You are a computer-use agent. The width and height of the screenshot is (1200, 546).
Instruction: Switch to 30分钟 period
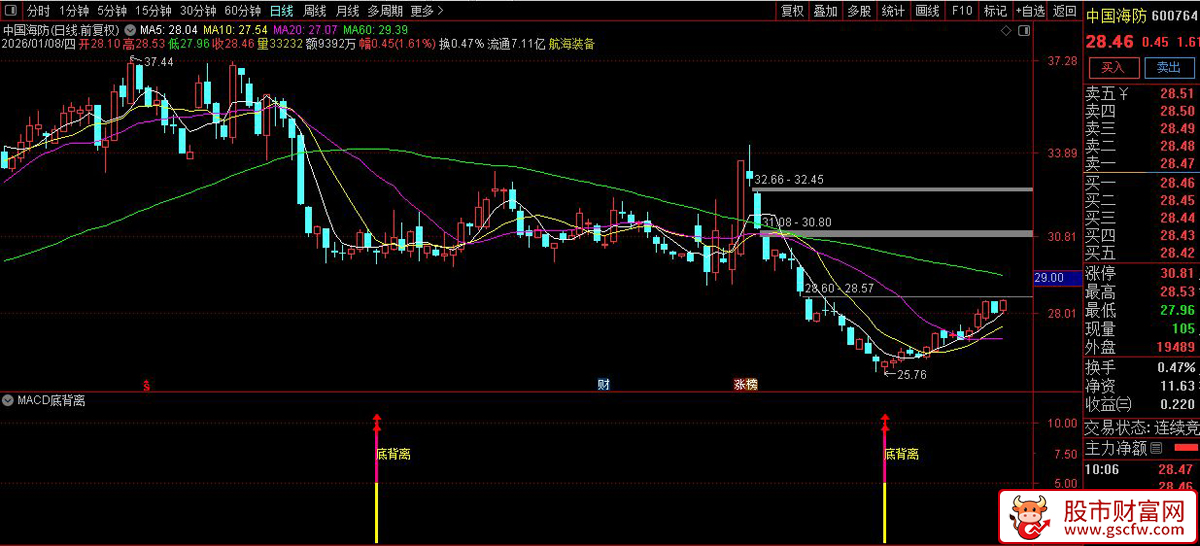198,11
